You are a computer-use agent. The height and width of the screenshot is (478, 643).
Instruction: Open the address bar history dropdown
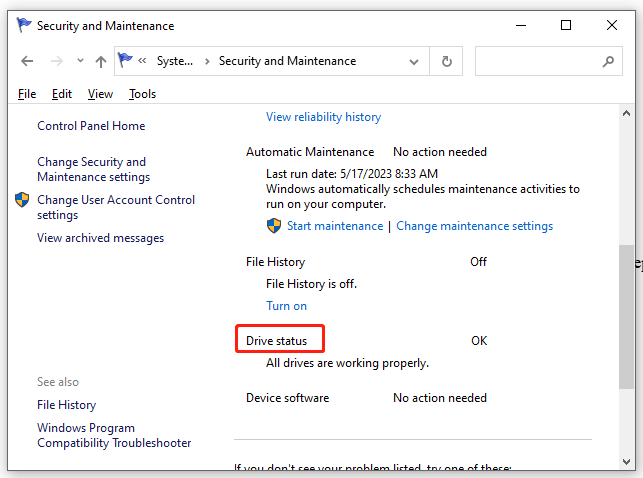pos(414,62)
